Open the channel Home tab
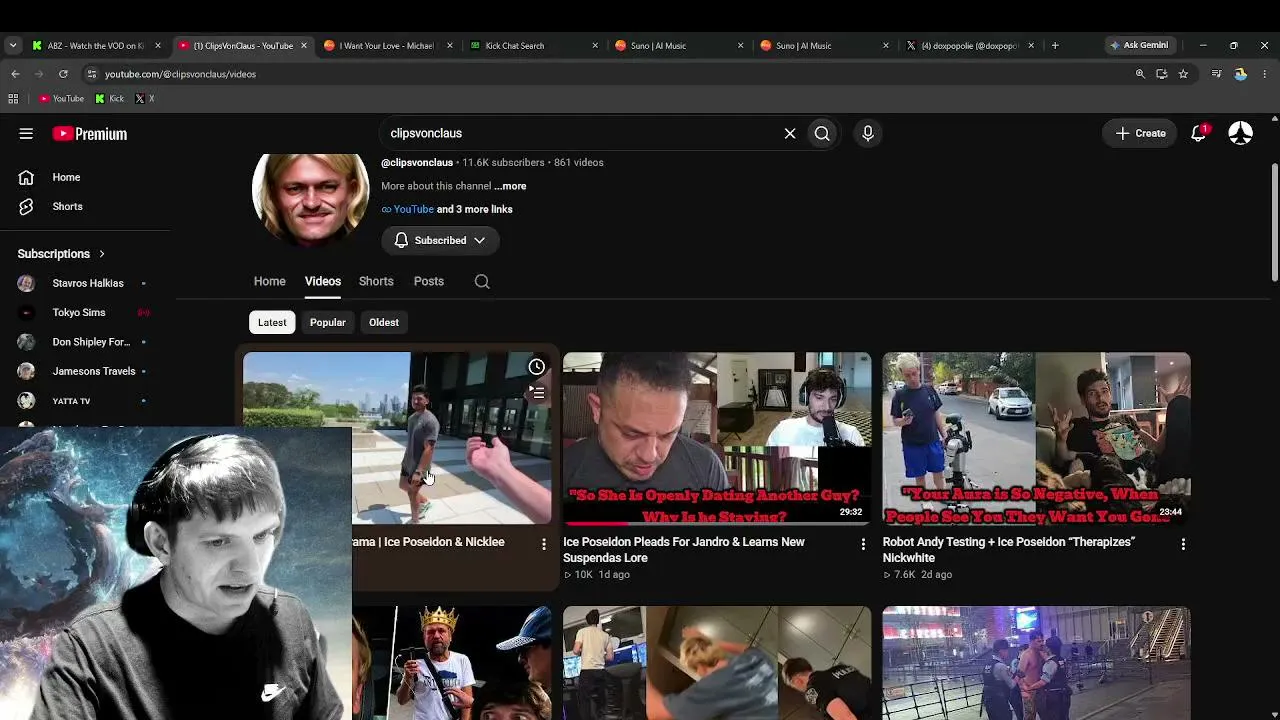This screenshot has height=720, width=1280. tap(270, 281)
